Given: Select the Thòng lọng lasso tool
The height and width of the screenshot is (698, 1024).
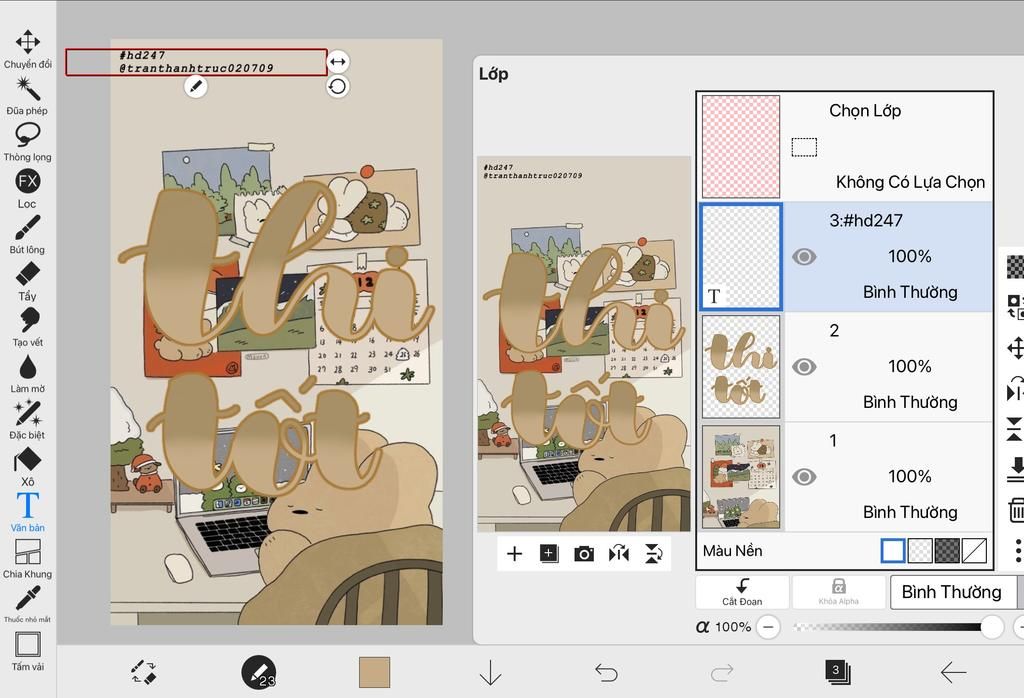Looking at the screenshot, I should [x=27, y=142].
